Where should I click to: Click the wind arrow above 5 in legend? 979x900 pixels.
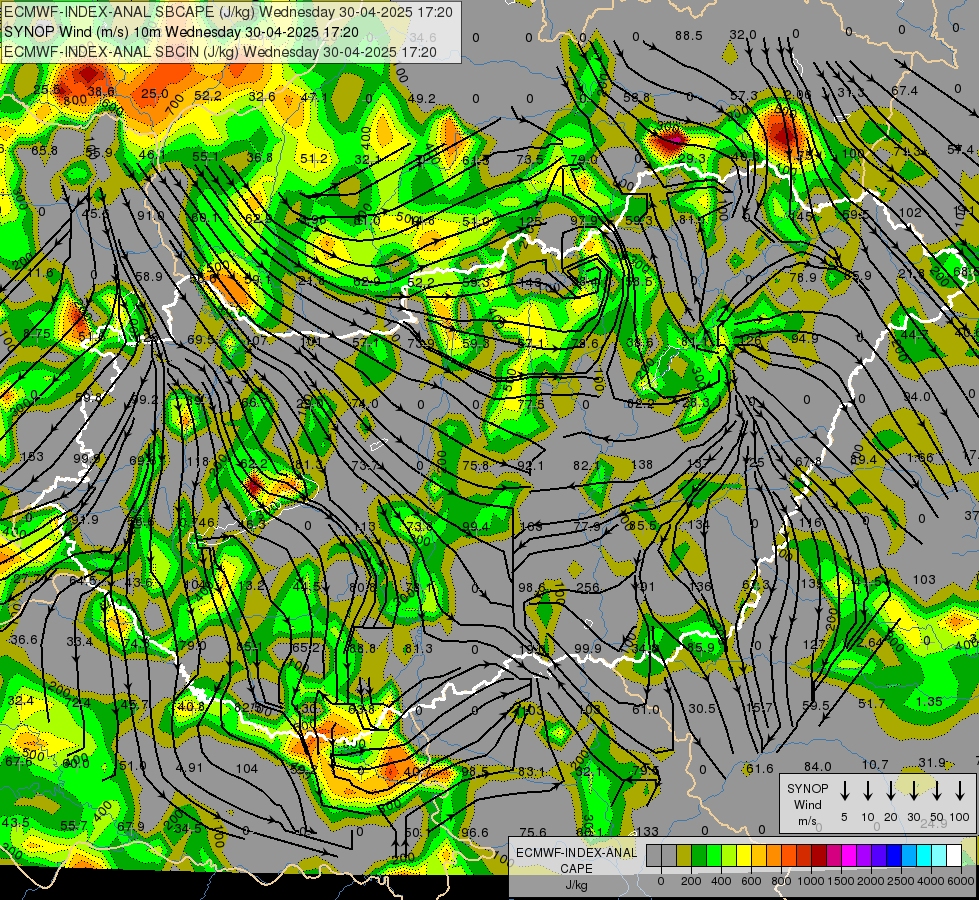(844, 791)
